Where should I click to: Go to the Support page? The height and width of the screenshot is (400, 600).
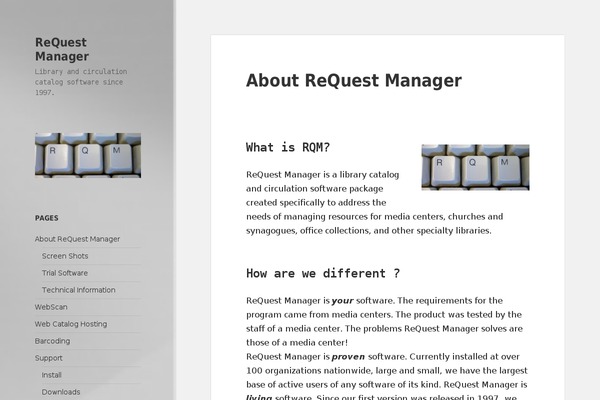pos(49,358)
